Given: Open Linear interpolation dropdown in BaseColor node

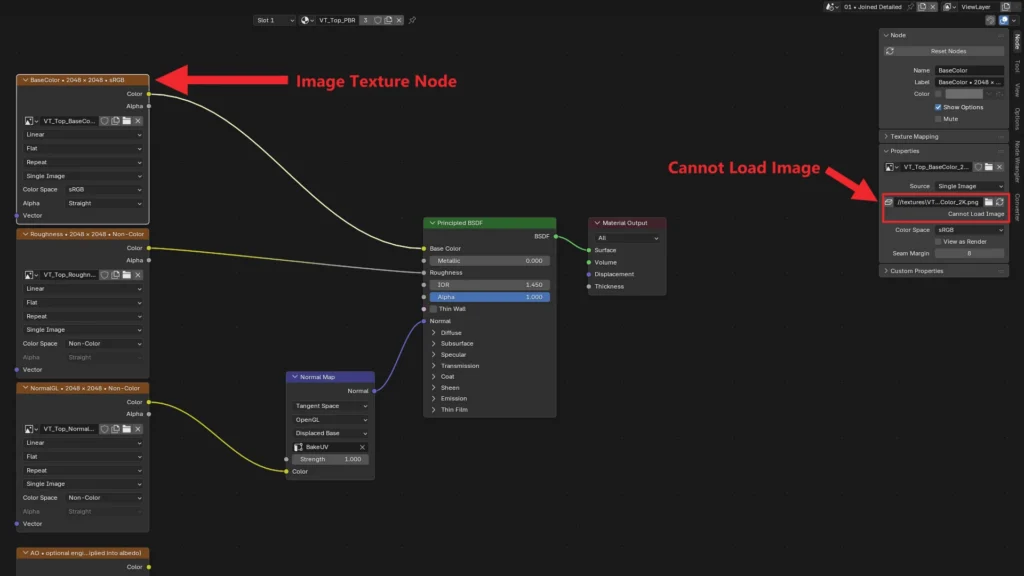Looking at the screenshot, I should tap(83, 135).
